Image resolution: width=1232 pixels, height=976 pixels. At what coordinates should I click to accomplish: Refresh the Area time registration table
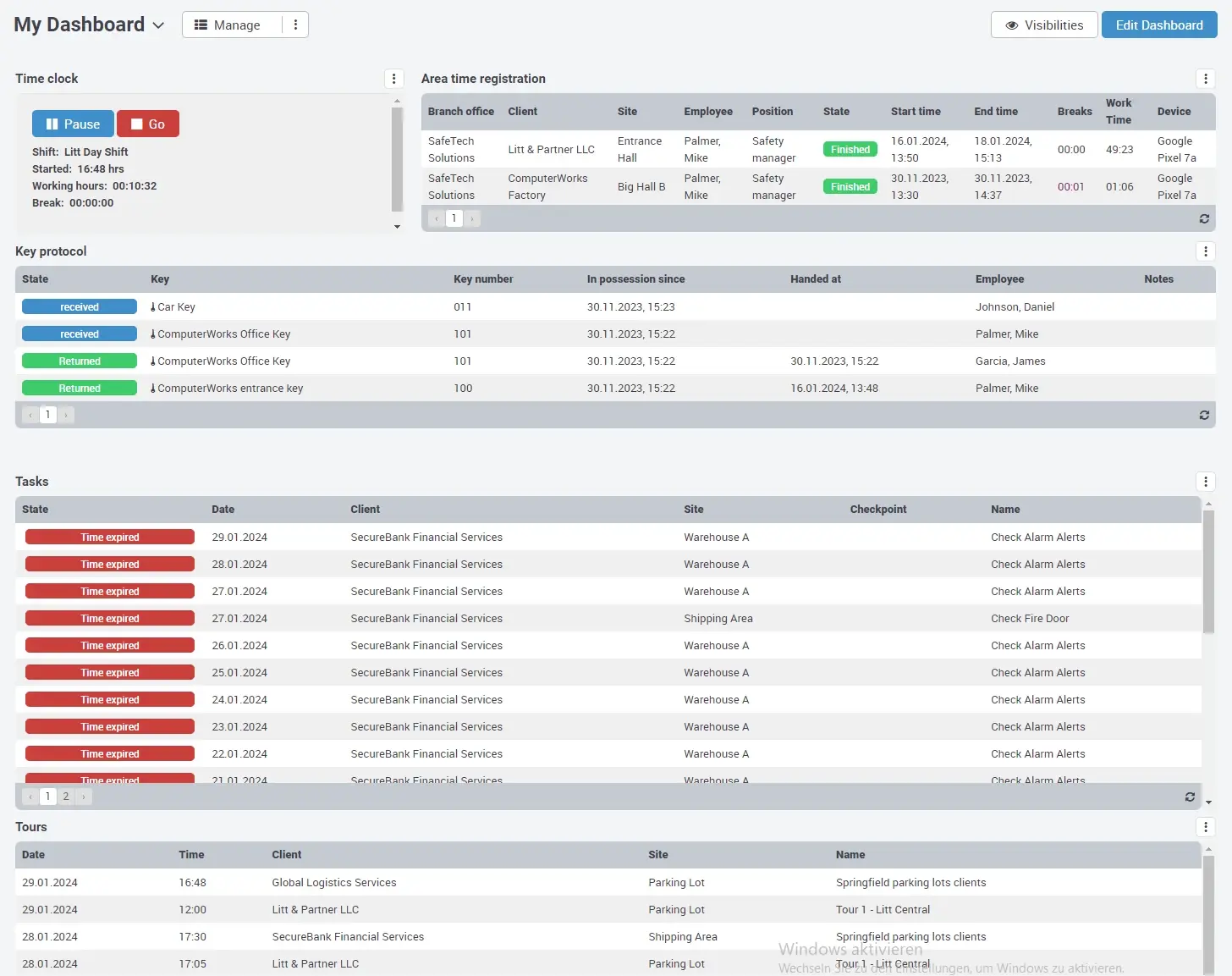click(x=1204, y=218)
